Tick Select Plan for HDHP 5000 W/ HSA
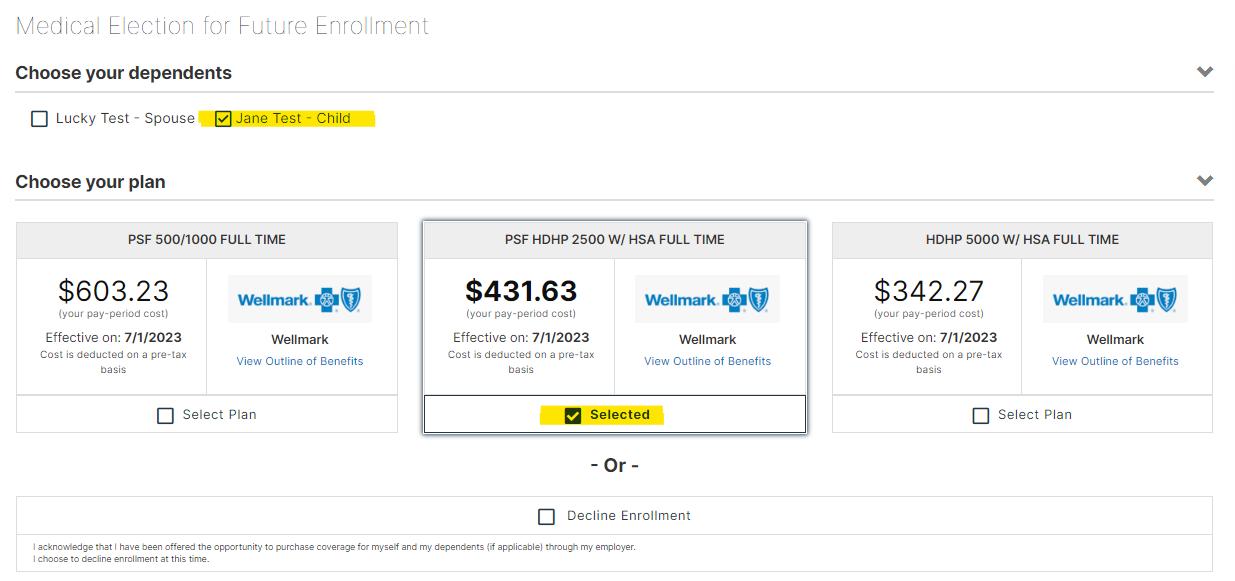This screenshot has width=1235, height=581. 981,415
